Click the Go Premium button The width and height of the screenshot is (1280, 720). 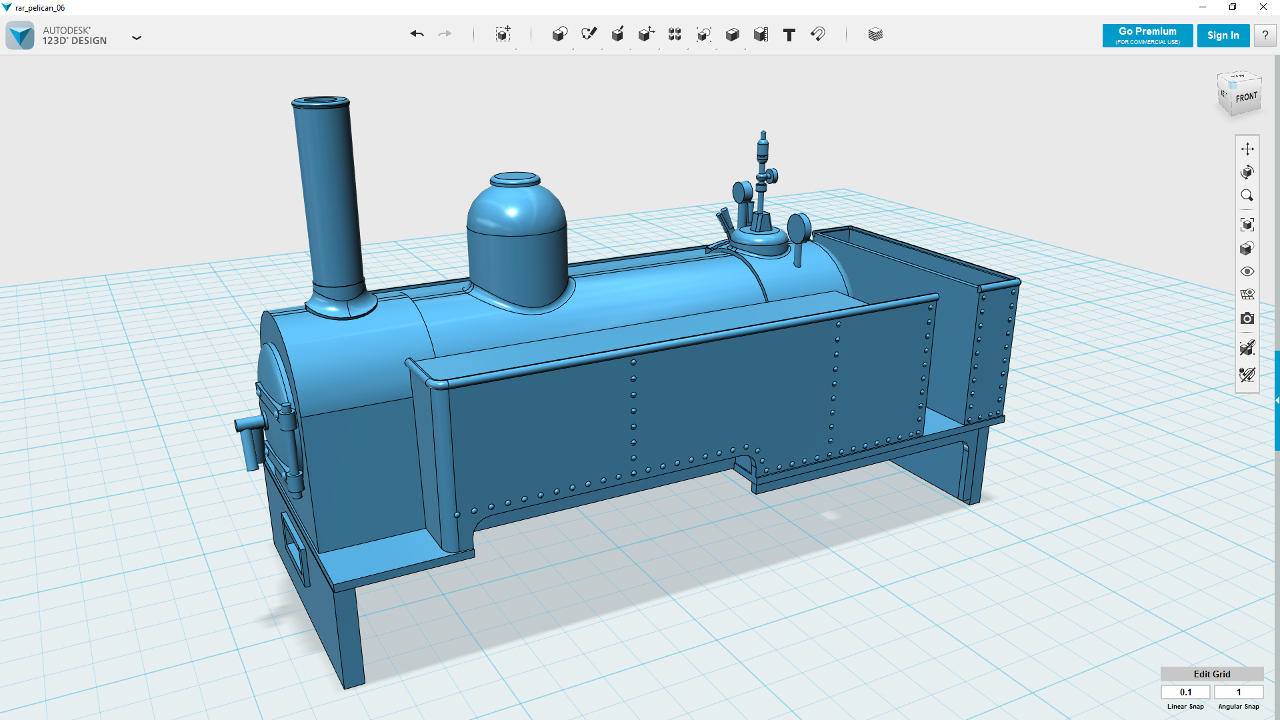1148,35
